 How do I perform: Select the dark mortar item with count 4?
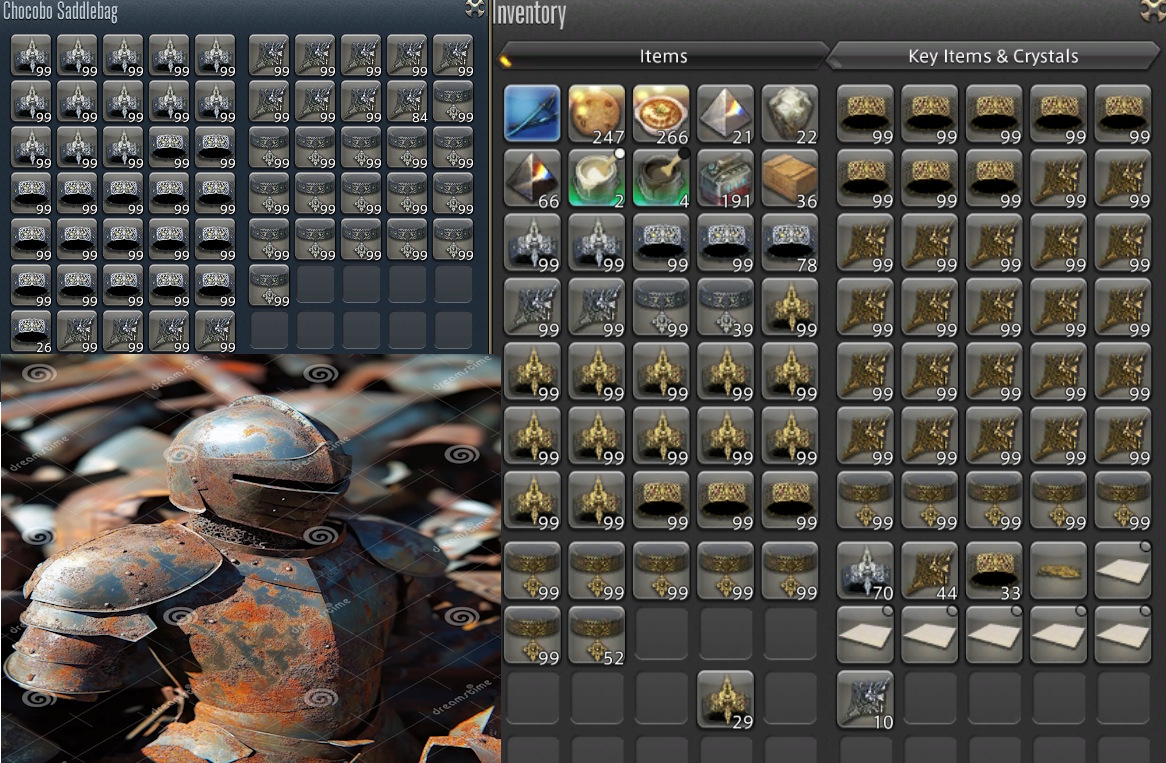click(x=661, y=178)
